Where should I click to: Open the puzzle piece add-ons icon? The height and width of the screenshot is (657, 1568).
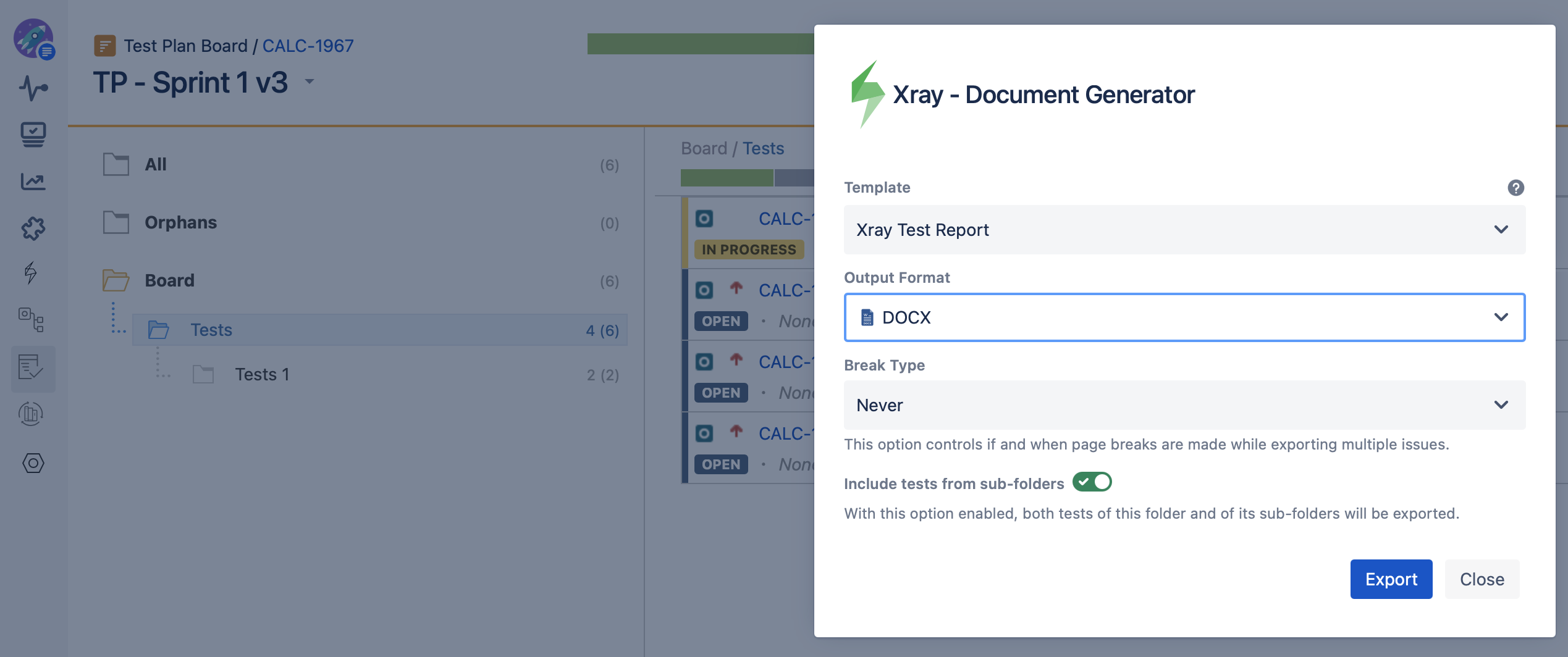tap(33, 228)
